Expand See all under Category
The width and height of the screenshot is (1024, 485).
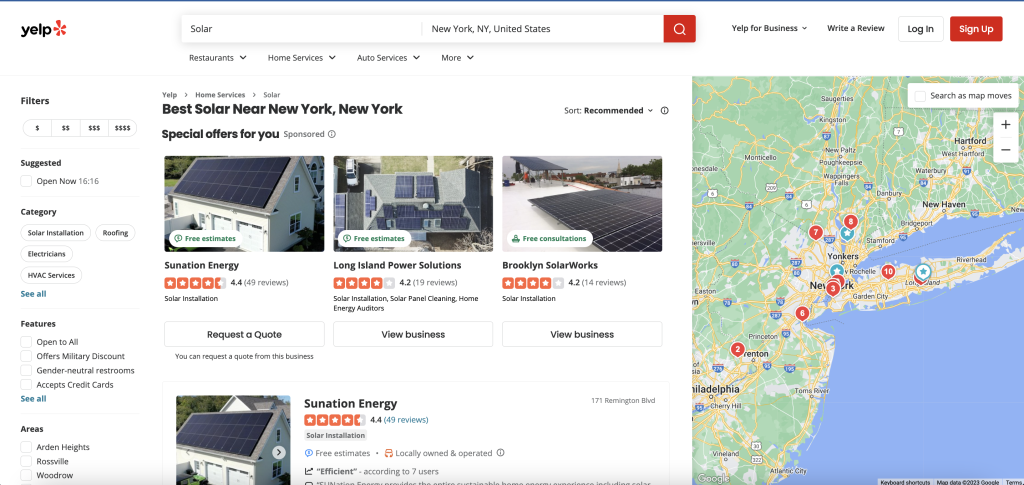[x=33, y=294]
